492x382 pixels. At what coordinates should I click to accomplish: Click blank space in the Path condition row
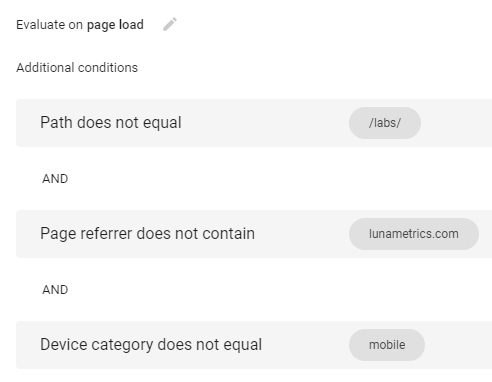point(267,123)
